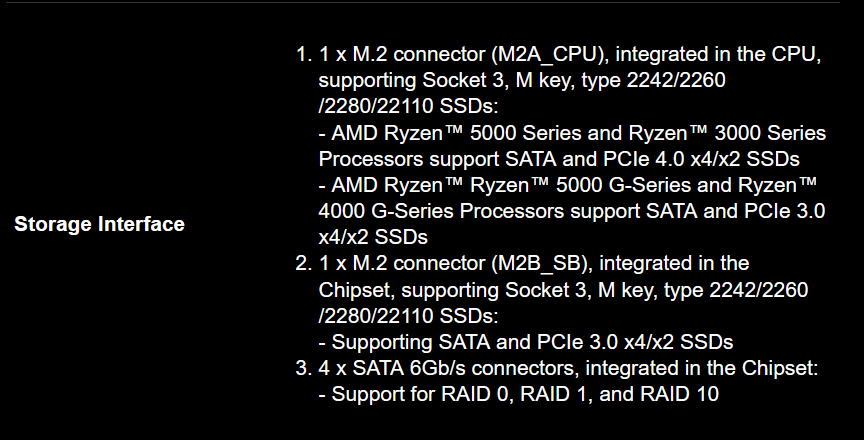This screenshot has height=440, width=864.
Task: Click list number 1 marker
Action: 304,54
